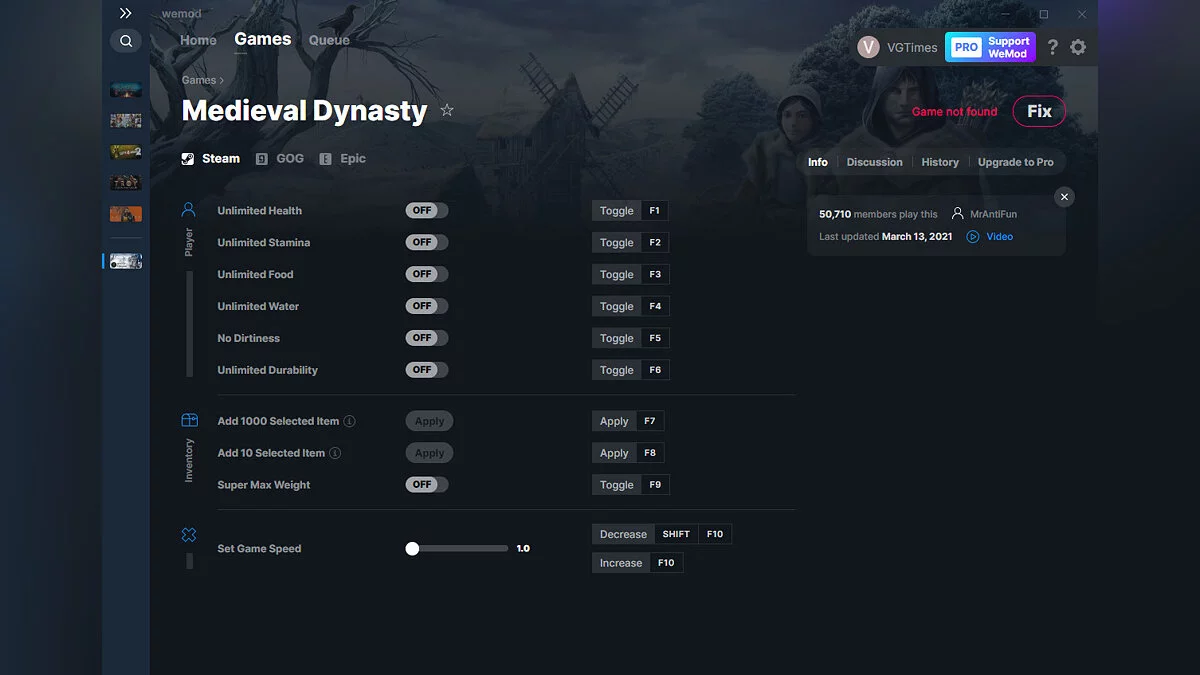Screen dimensions: 1200x675
Task: Favorite Medieval Dynasty with the star
Action: [x=447, y=111]
